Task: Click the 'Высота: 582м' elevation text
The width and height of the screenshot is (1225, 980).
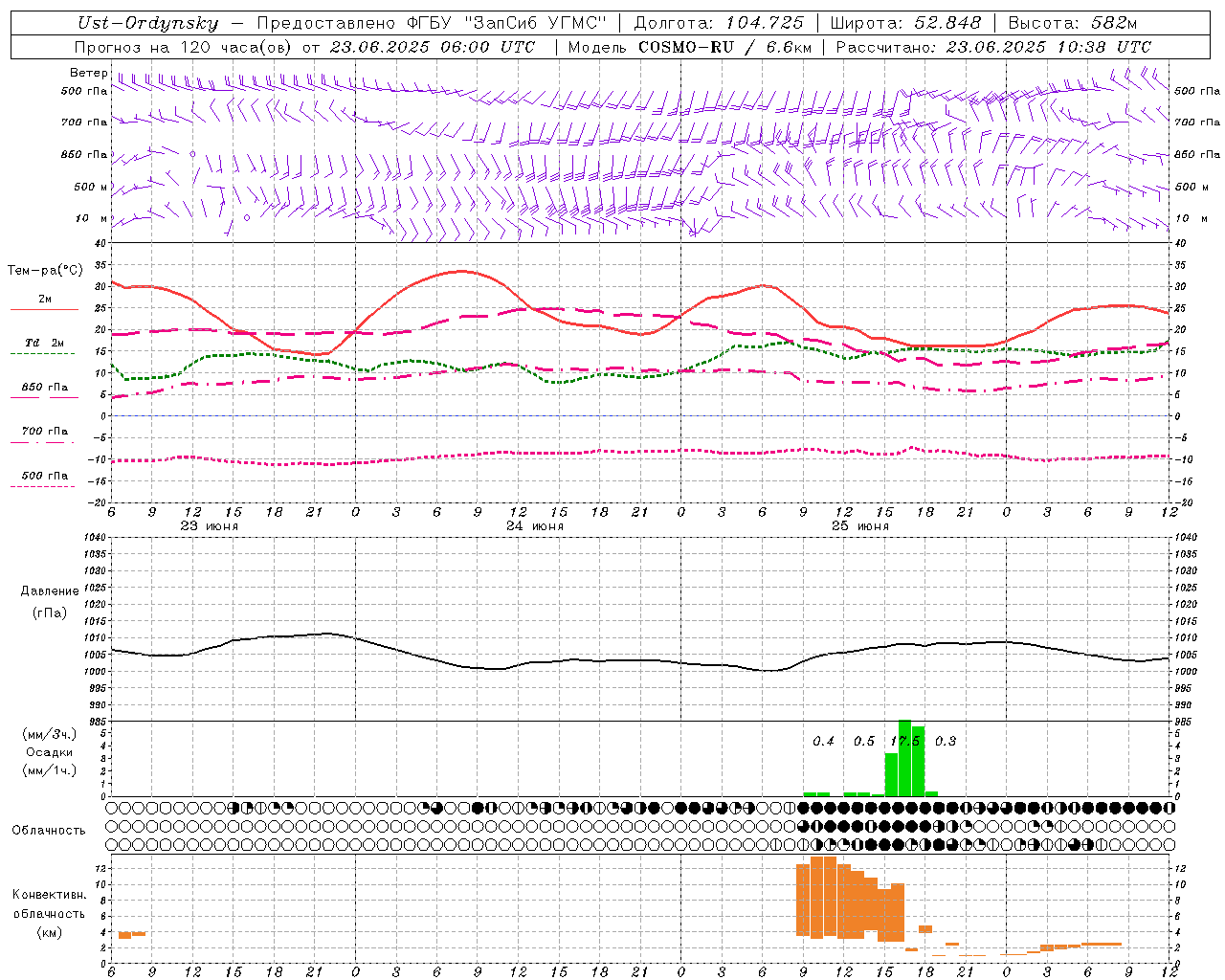Action: (x=1073, y=24)
